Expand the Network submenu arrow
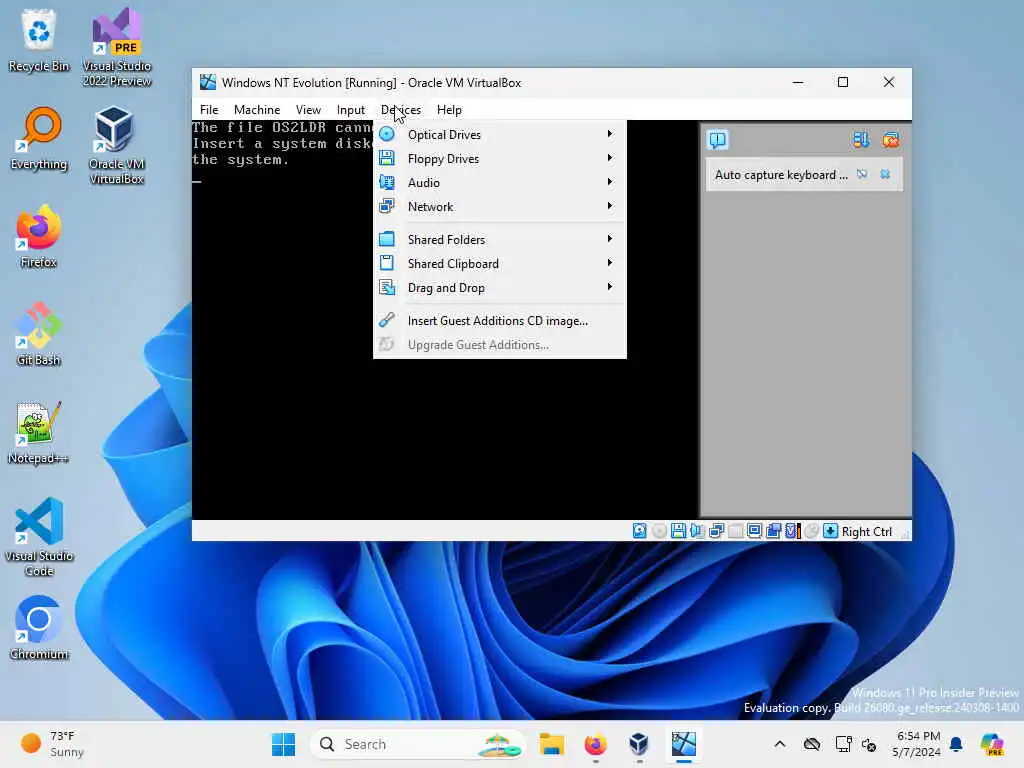The width and height of the screenshot is (1024, 768). click(x=610, y=206)
